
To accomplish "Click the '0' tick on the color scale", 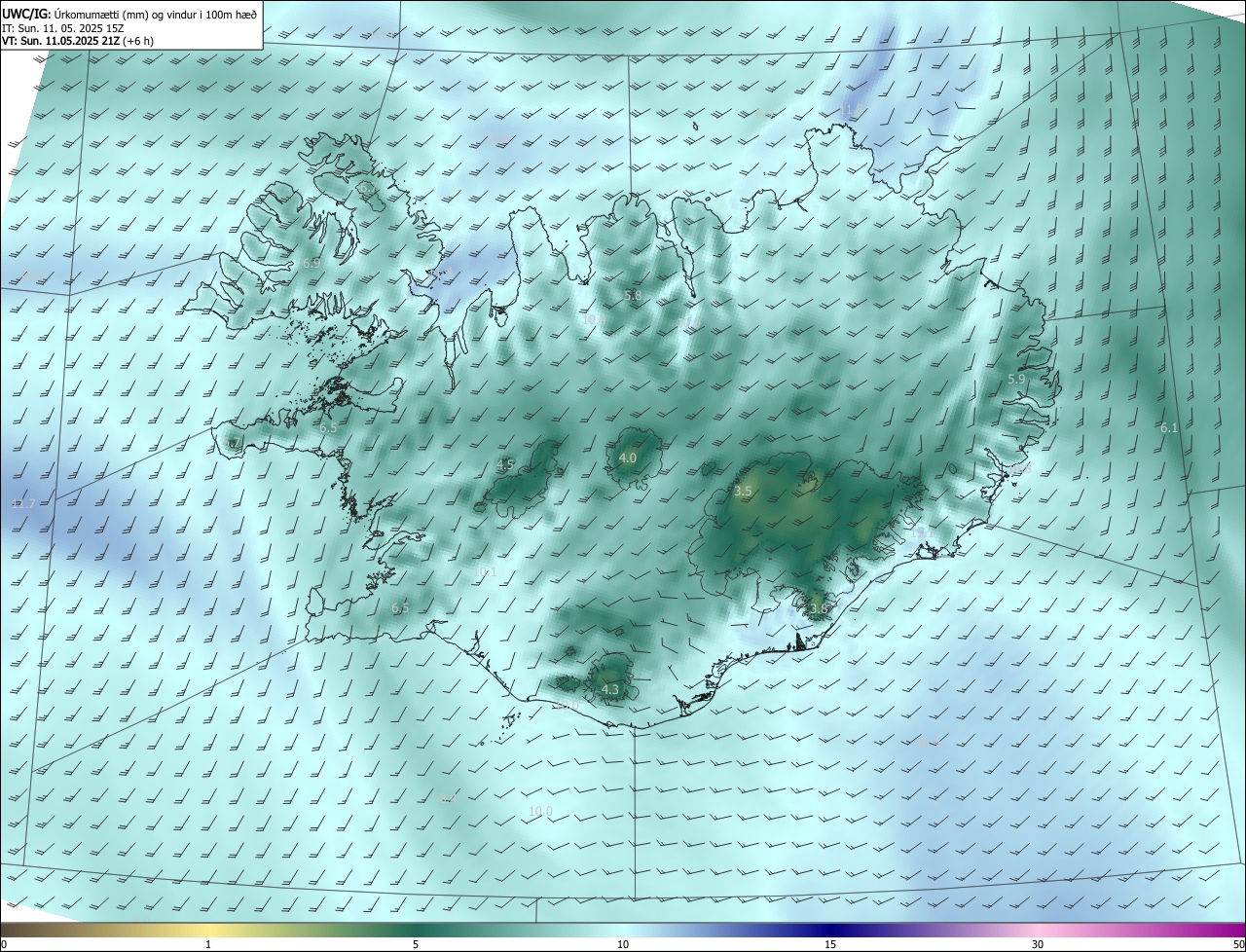I will click(4, 944).
